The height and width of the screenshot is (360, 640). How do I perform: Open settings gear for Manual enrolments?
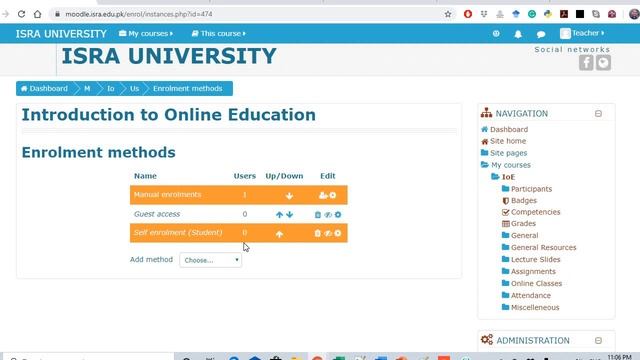[x=333, y=196]
